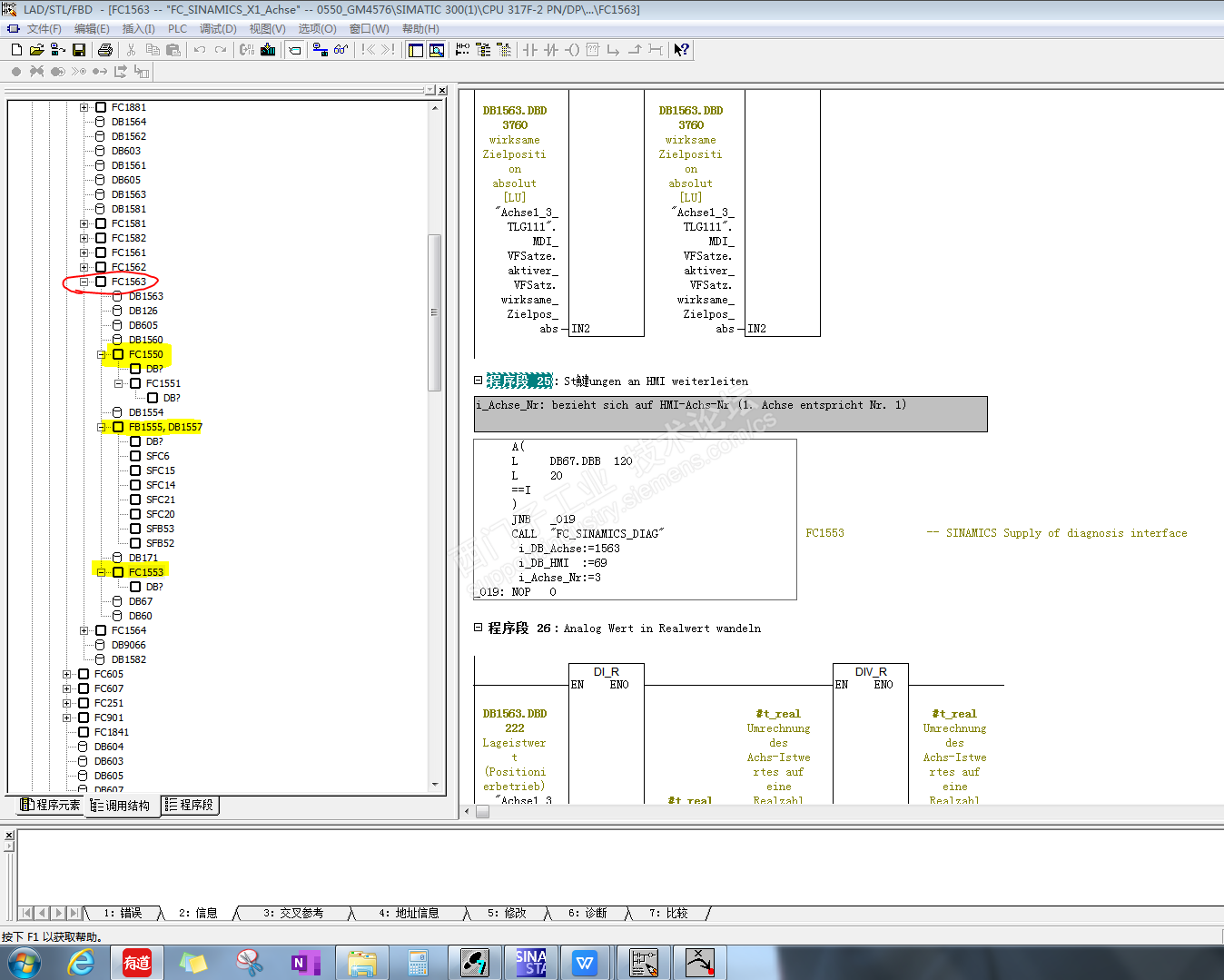Viewport: 1224px width, 980px height.
Task: Collapse the FC1550 tree node
Action: (101, 354)
